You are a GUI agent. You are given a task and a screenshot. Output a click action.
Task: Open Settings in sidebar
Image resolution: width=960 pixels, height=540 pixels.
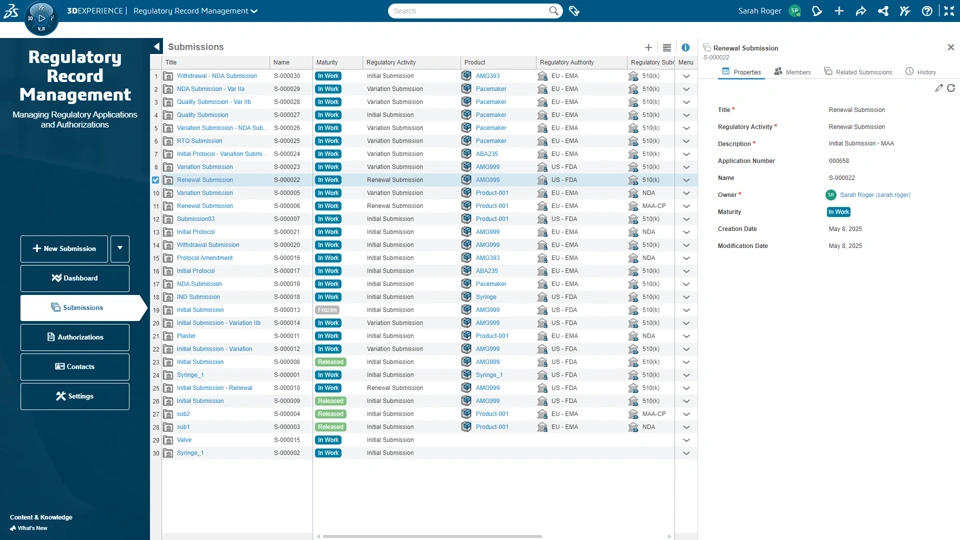(75, 396)
